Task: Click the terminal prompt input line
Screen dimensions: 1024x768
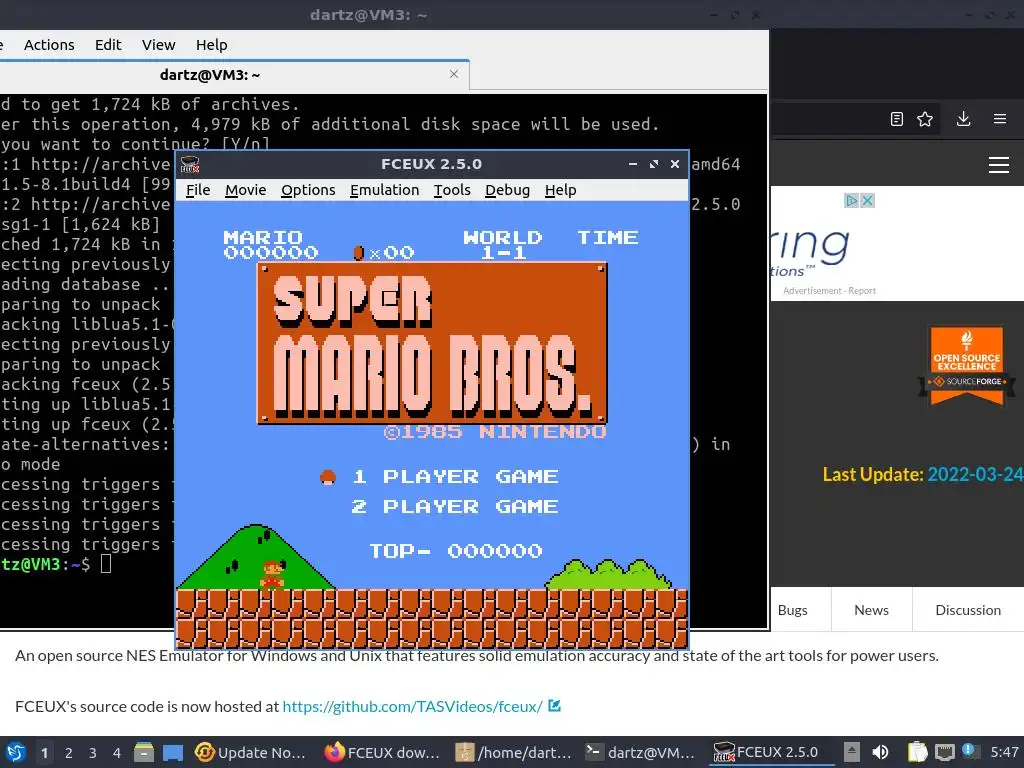Action: click(x=106, y=565)
